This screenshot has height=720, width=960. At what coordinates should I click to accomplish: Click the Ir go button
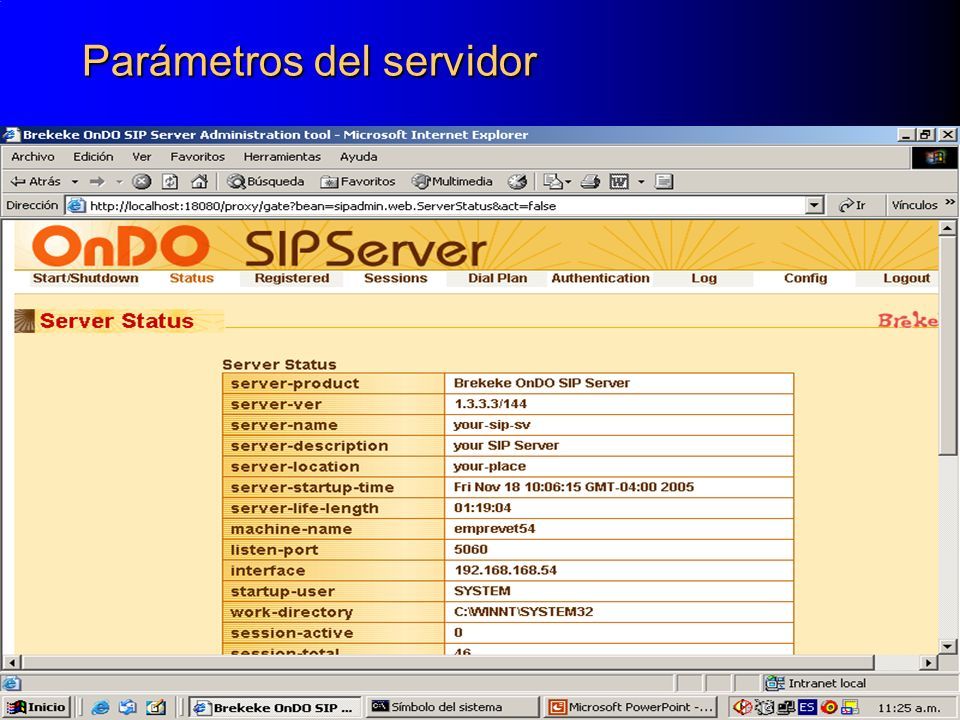pos(853,205)
